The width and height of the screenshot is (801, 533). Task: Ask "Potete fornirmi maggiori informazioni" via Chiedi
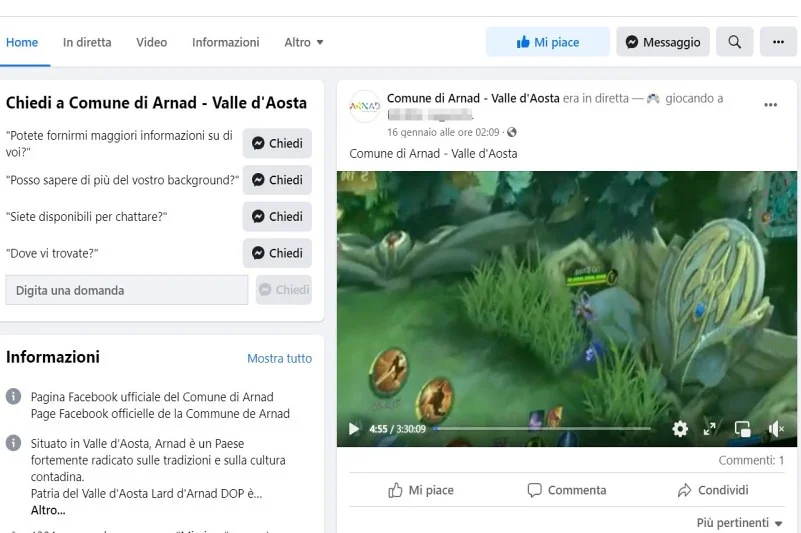(x=277, y=144)
